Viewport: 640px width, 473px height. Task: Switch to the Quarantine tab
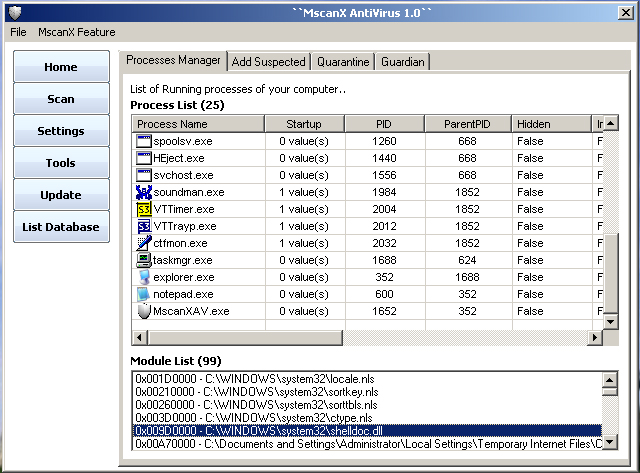(x=343, y=62)
